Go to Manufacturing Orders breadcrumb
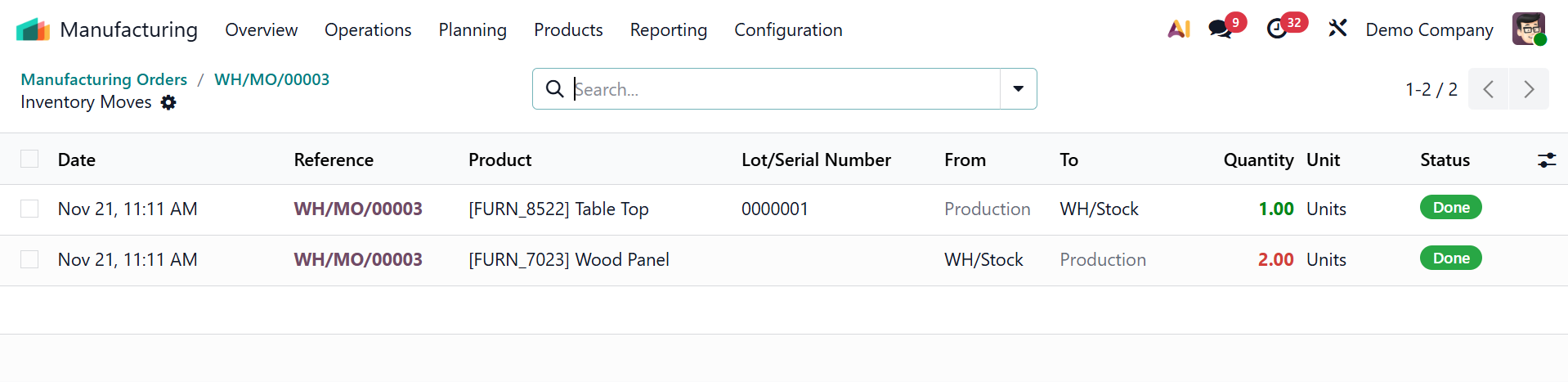Image resolution: width=1568 pixels, height=382 pixels. tap(104, 79)
